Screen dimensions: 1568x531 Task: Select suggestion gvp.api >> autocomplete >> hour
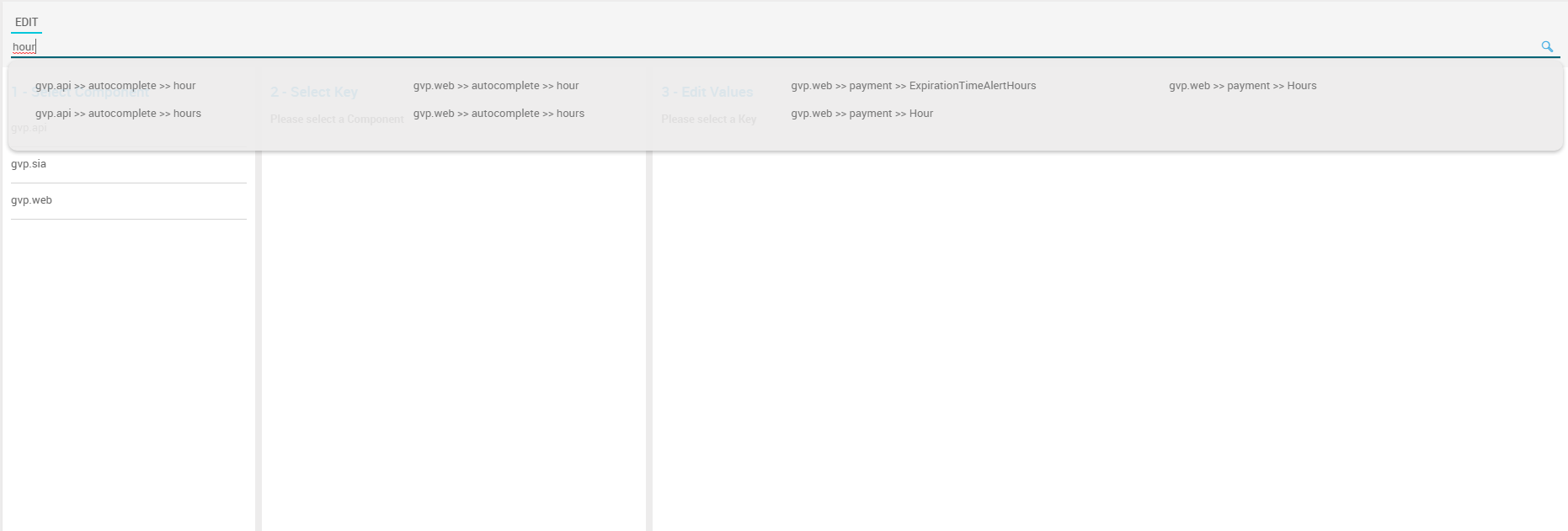(x=115, y=86)
